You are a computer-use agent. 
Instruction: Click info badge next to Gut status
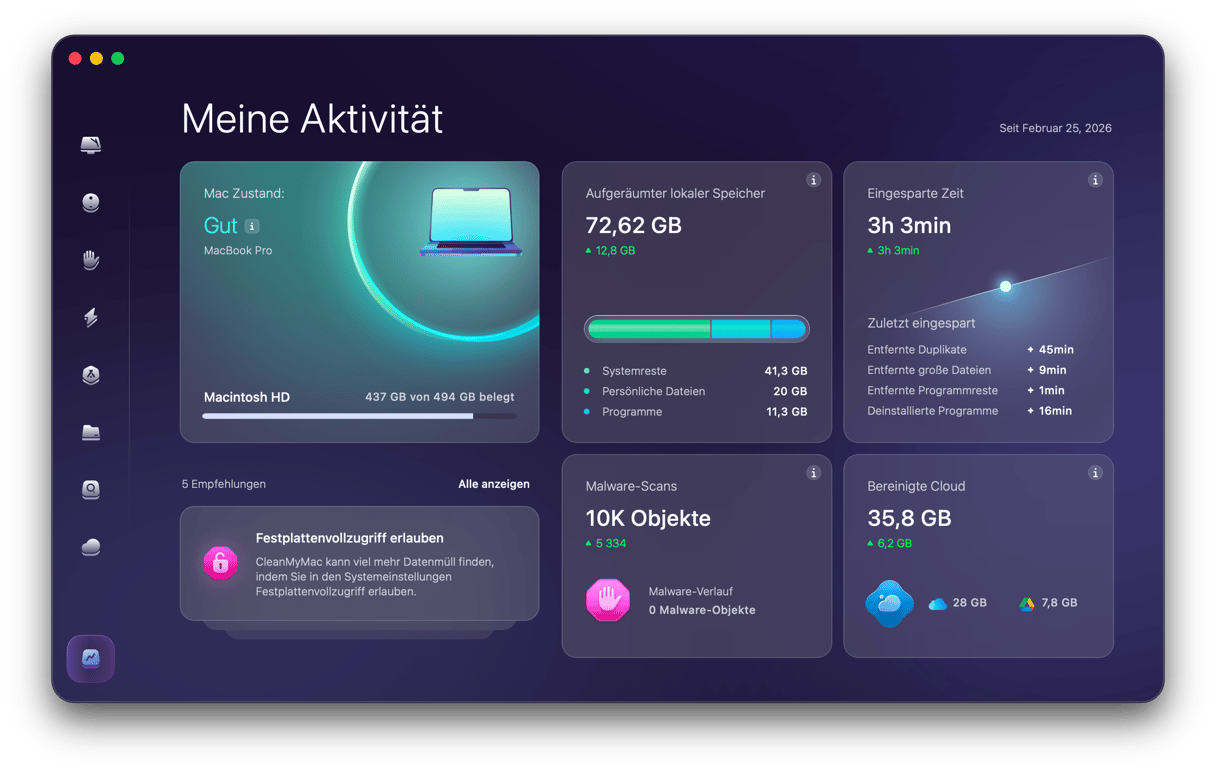(252, 226)
